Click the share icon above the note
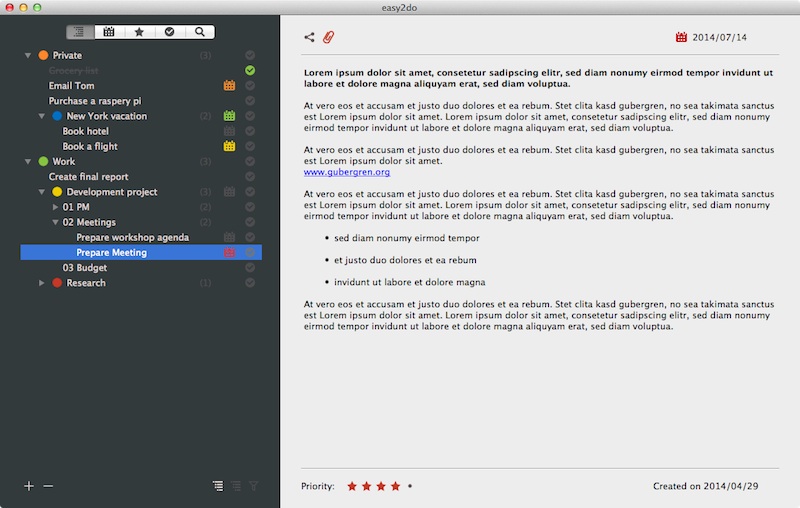This screenshot has width=800, height=508. pos(309,37)
